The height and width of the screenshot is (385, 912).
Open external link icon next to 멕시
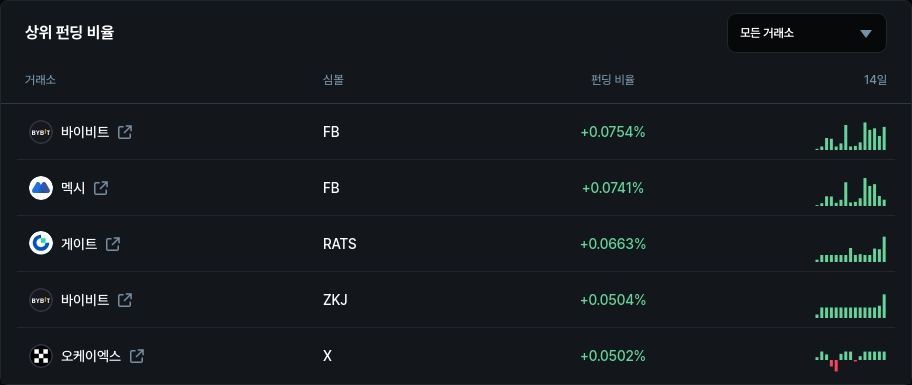(101, 188)
